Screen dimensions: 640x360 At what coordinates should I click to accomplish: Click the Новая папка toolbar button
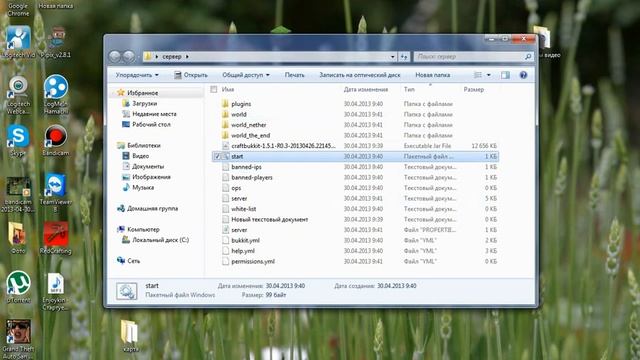pyautogui.click(x=433, y=75)
